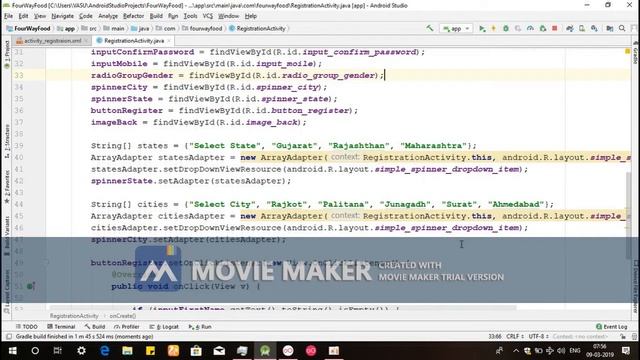
Task: Click the src breadcrumb folder
Action: pos(89,28)
